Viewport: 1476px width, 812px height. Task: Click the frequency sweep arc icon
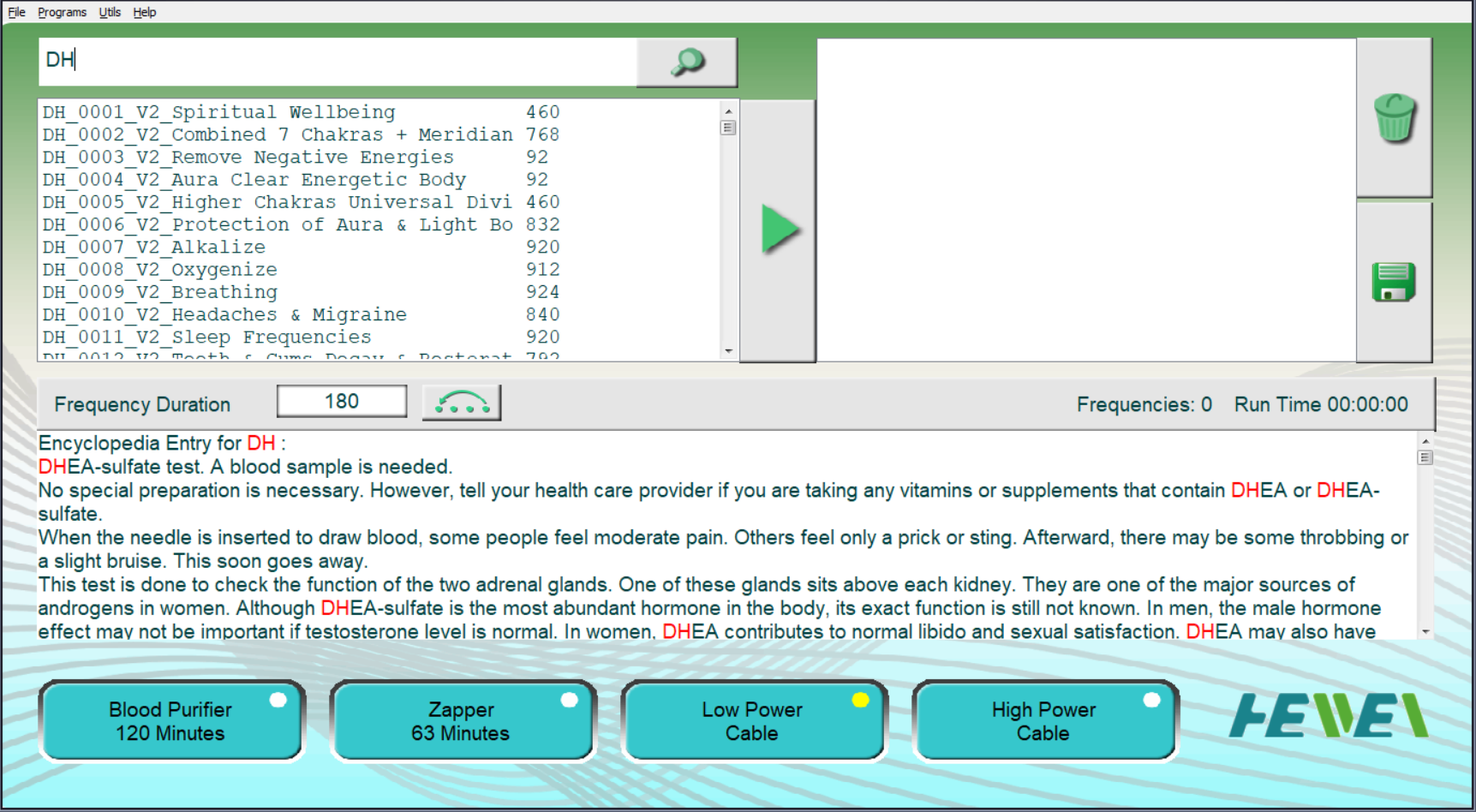tap(462, 403)
